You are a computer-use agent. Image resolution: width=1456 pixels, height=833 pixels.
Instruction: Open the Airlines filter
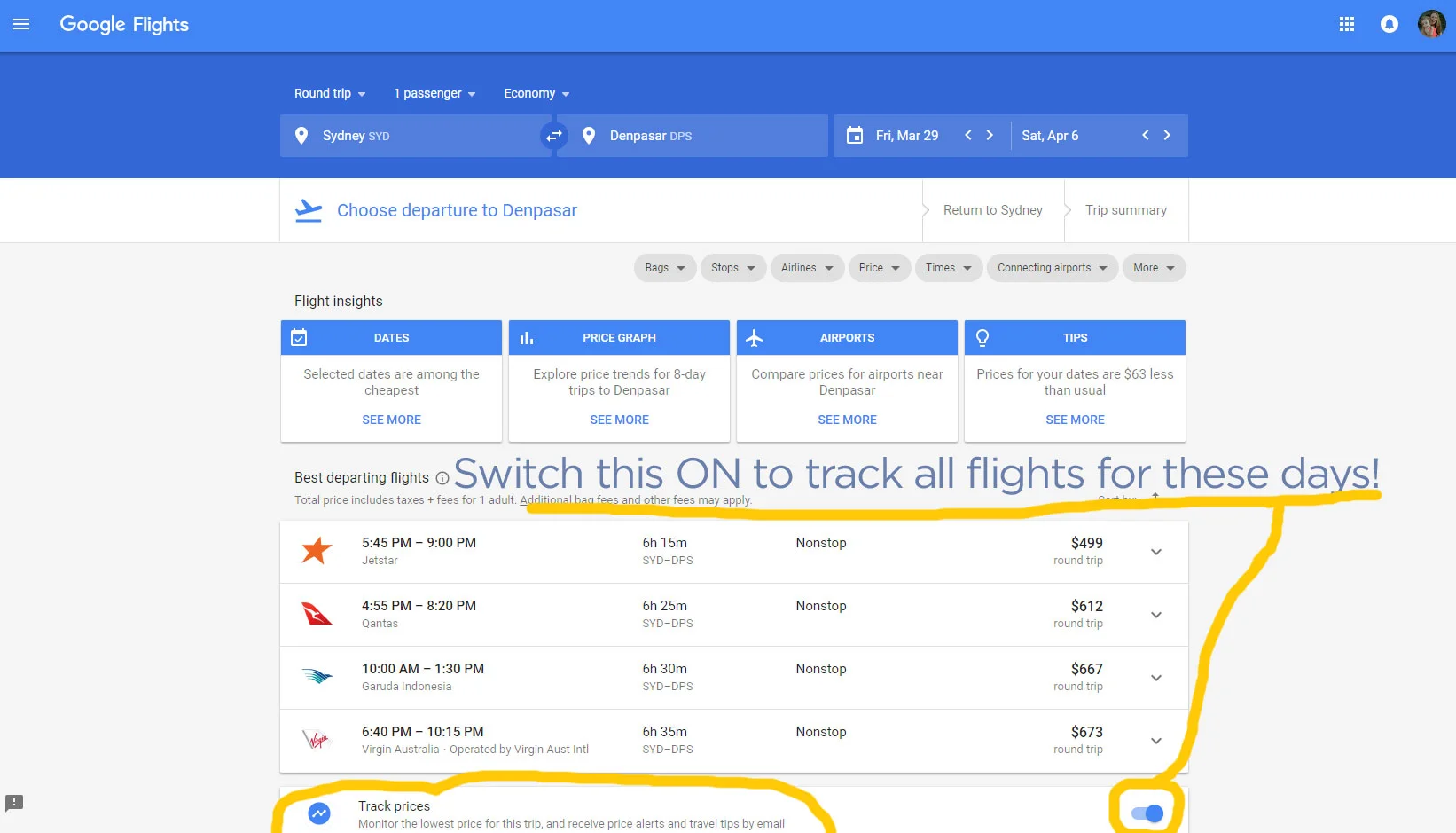807,268
